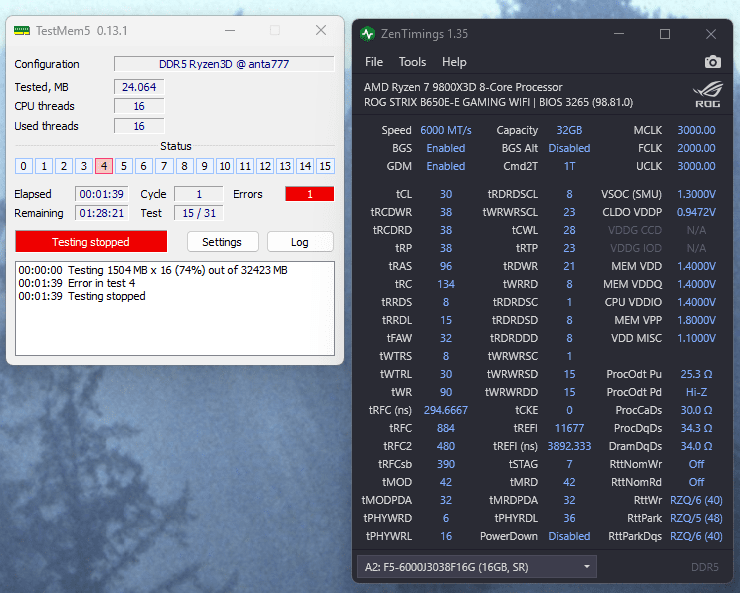Click the ROG logo in ZenTimings
740x593 pixels.
(x=707, y=94)
